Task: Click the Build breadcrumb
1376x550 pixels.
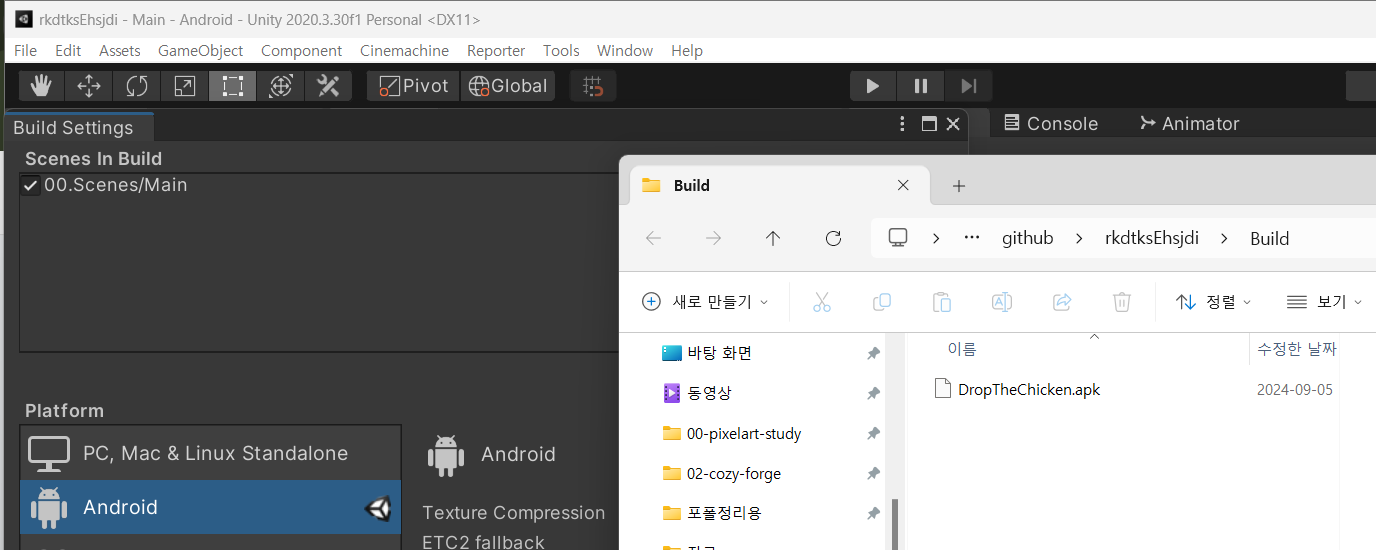Action: (x=1270, y=238)
